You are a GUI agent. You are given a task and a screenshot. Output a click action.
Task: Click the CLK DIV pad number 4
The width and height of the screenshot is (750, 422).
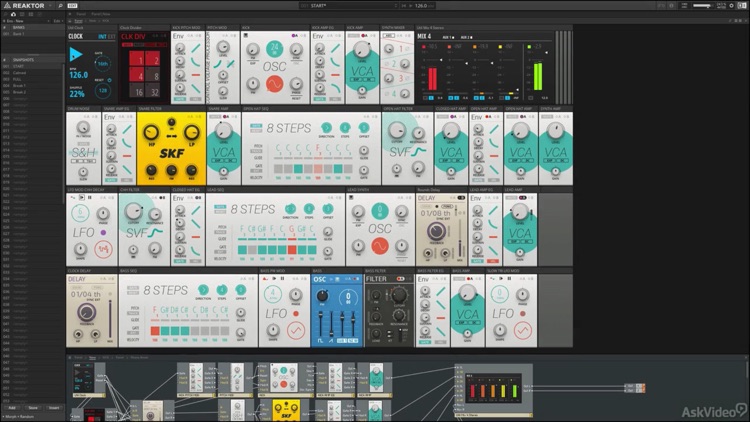coord(137,76)
